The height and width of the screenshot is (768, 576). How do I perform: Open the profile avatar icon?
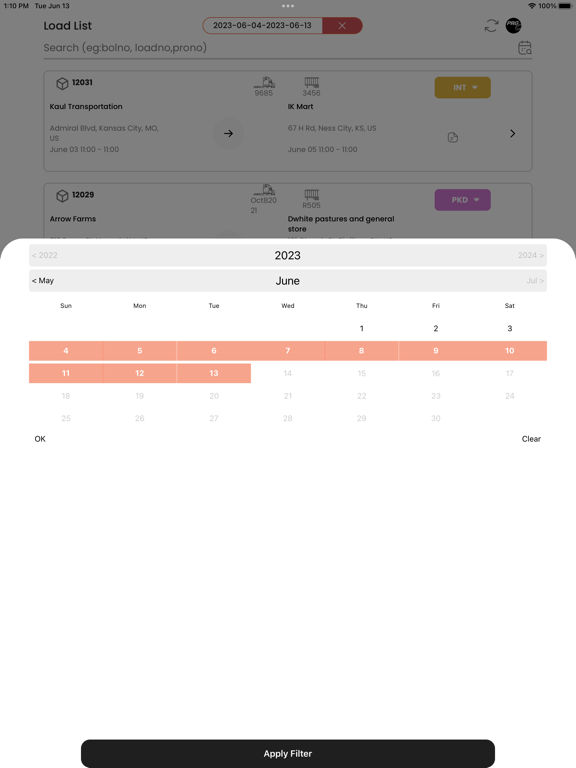(x=513, y=25)
